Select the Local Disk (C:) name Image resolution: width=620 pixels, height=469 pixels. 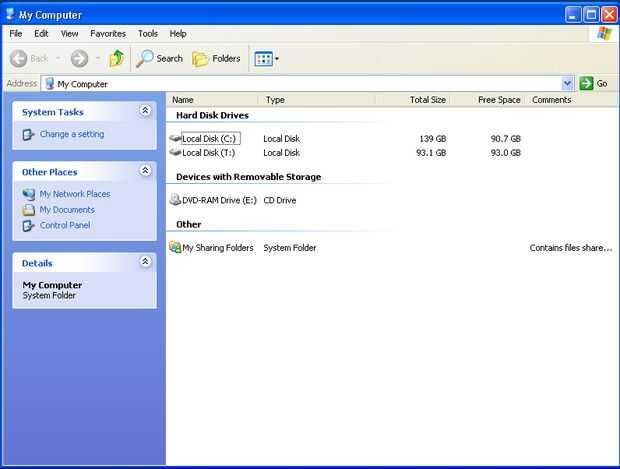click(209, 138)
